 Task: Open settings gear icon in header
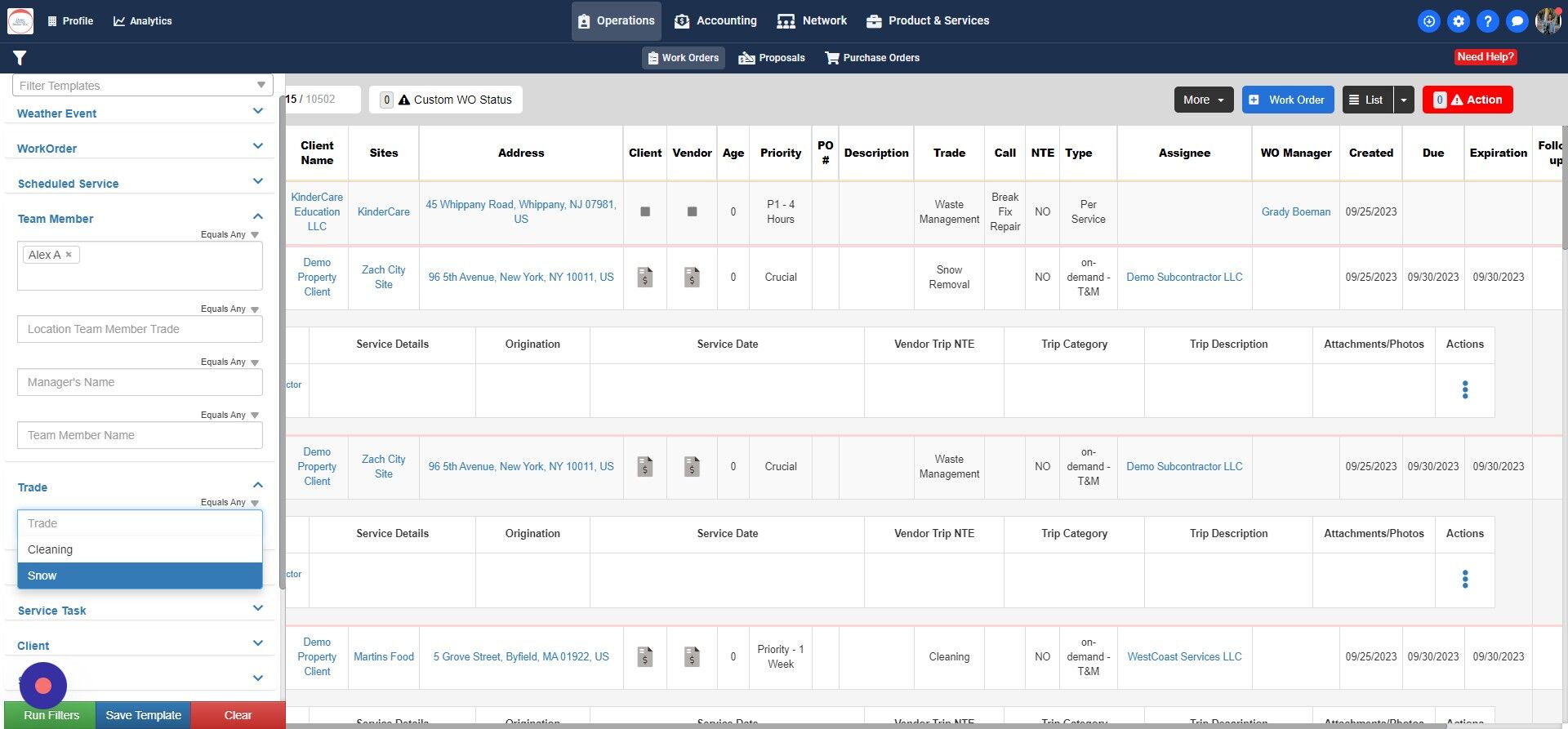[x=1459, y=21]
